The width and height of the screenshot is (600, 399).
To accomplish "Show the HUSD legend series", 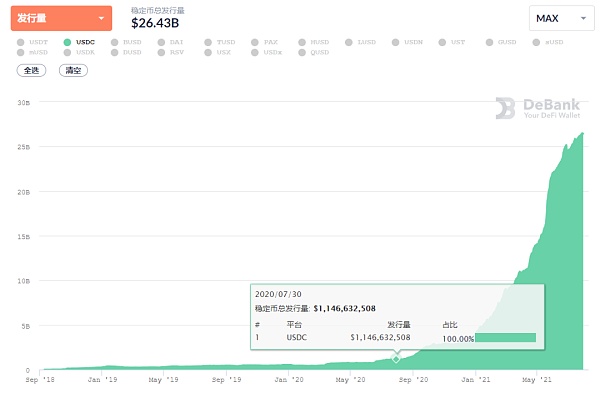I will (302, 42).
